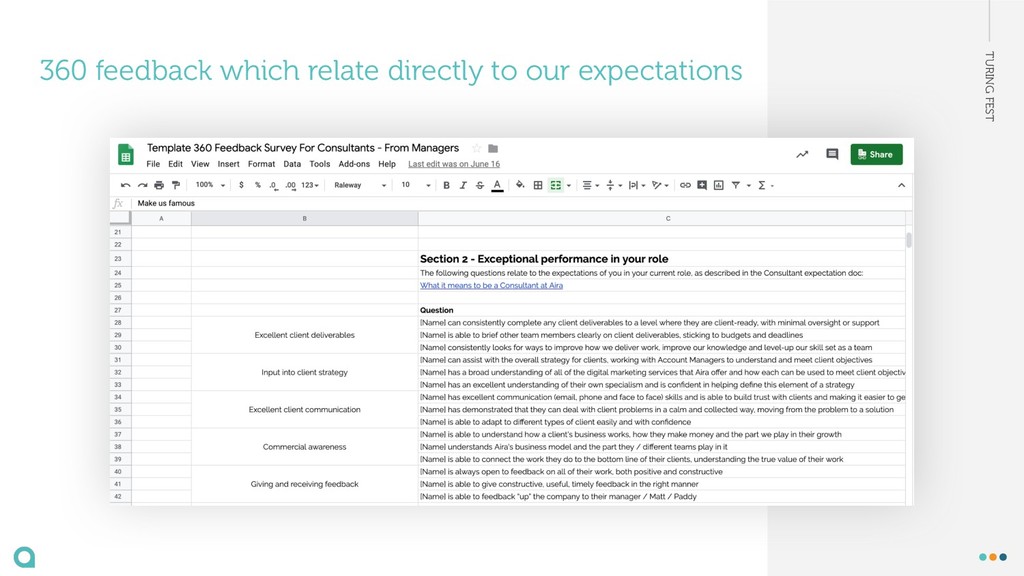The width and height of the screenshot is (1024, 576).
Task: Click the Undo icon
Action: pyautogui.click(x=125, y=185)
